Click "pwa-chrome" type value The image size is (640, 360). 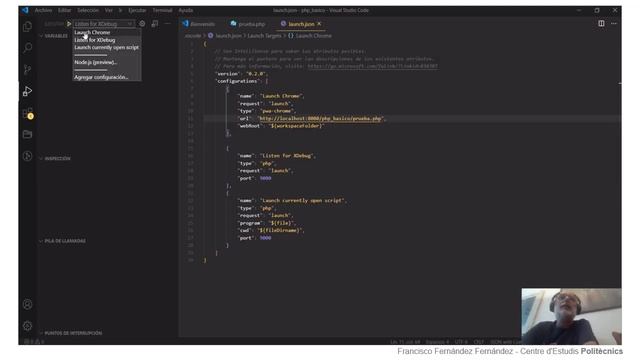(278, 111)
